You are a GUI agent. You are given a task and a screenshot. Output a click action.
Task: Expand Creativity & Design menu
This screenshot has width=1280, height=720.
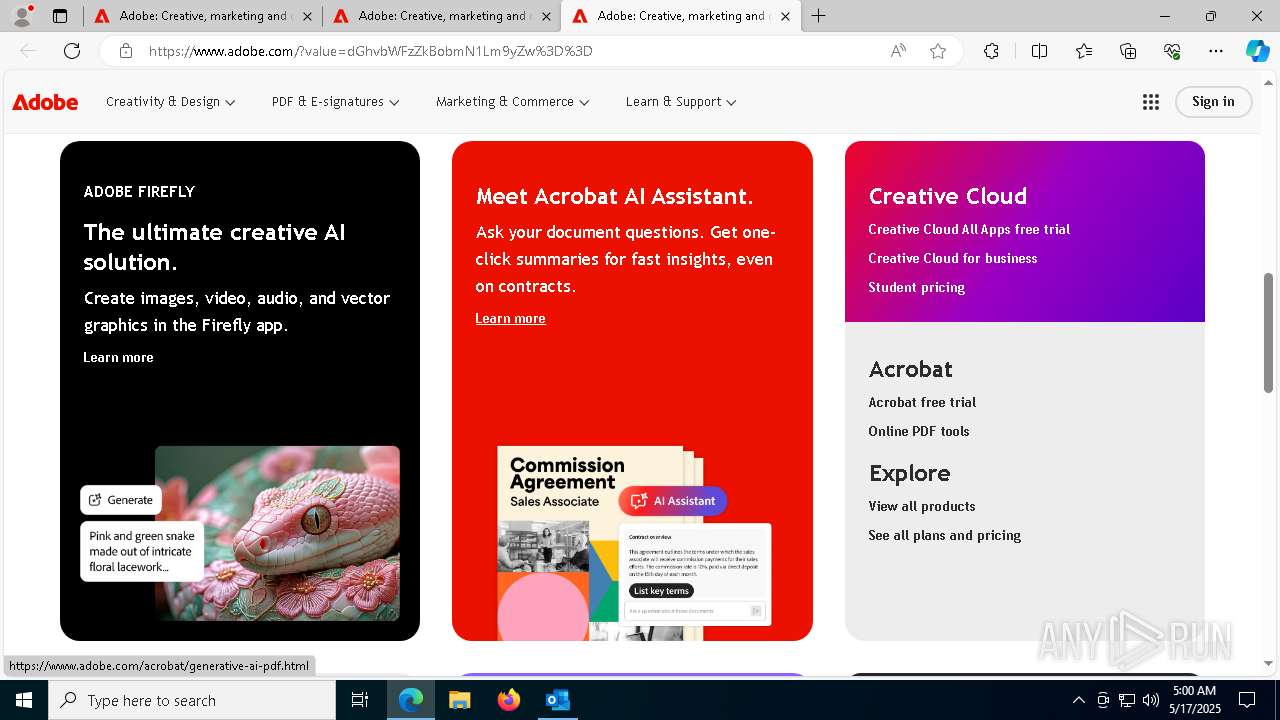point(170,102)
